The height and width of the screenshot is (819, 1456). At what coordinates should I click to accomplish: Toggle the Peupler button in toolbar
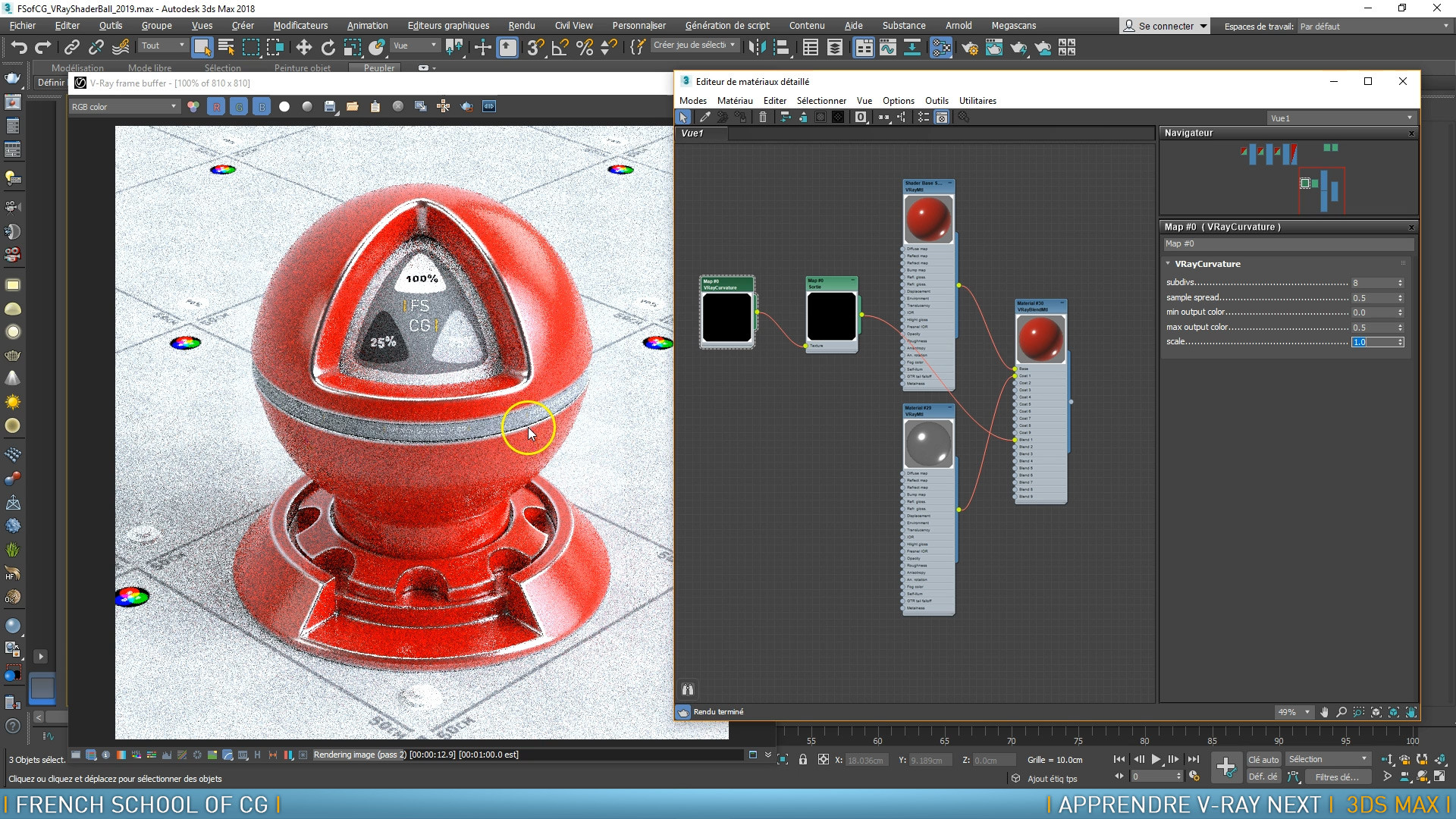[x=378, y=67]
